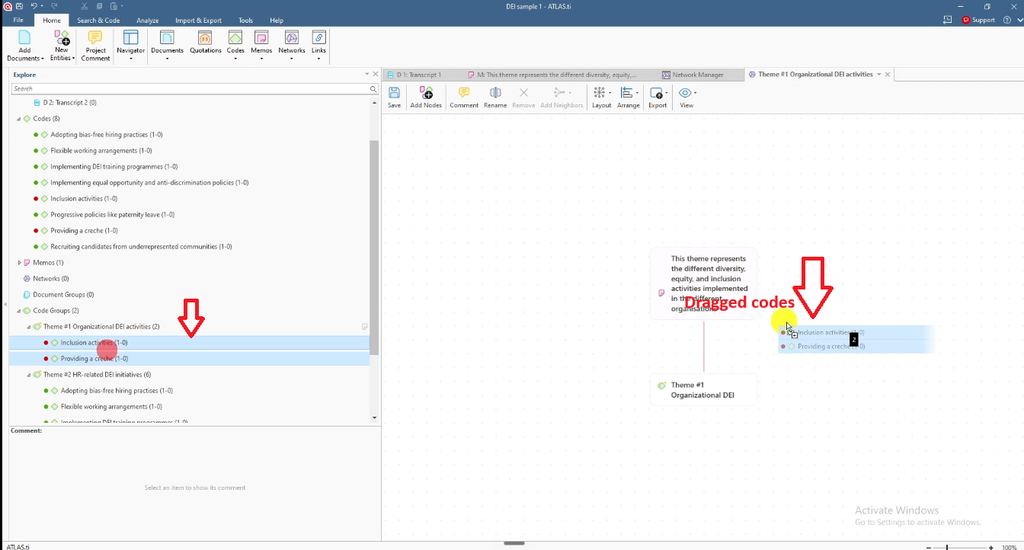Open the Help ribbon tab

click(x=276, y=20)
